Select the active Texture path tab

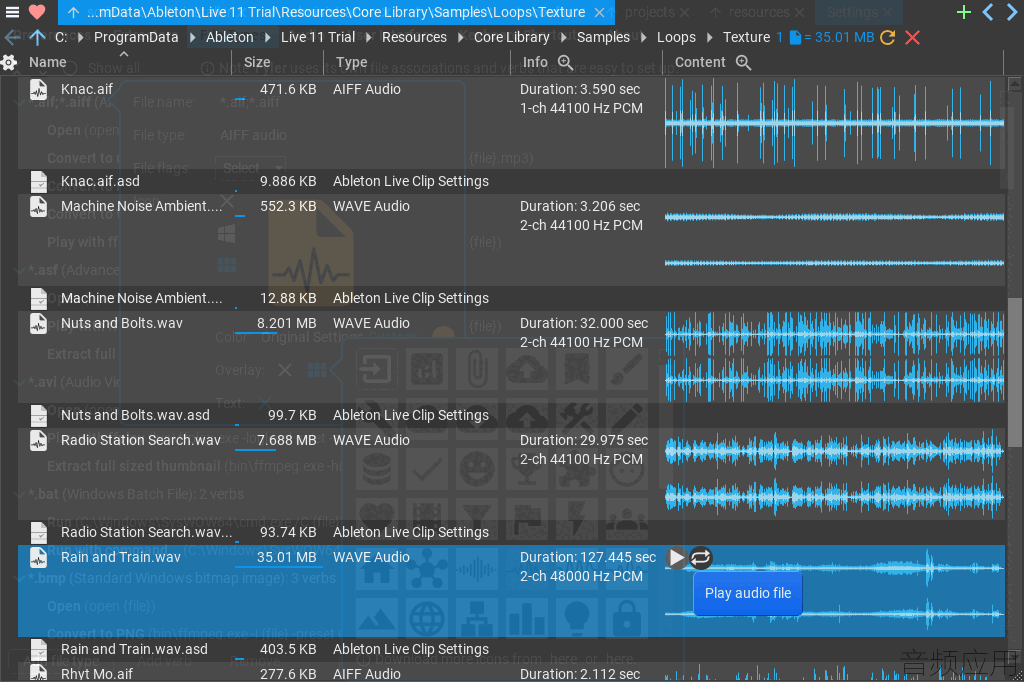pyautogui.click(x=335, y=12)
